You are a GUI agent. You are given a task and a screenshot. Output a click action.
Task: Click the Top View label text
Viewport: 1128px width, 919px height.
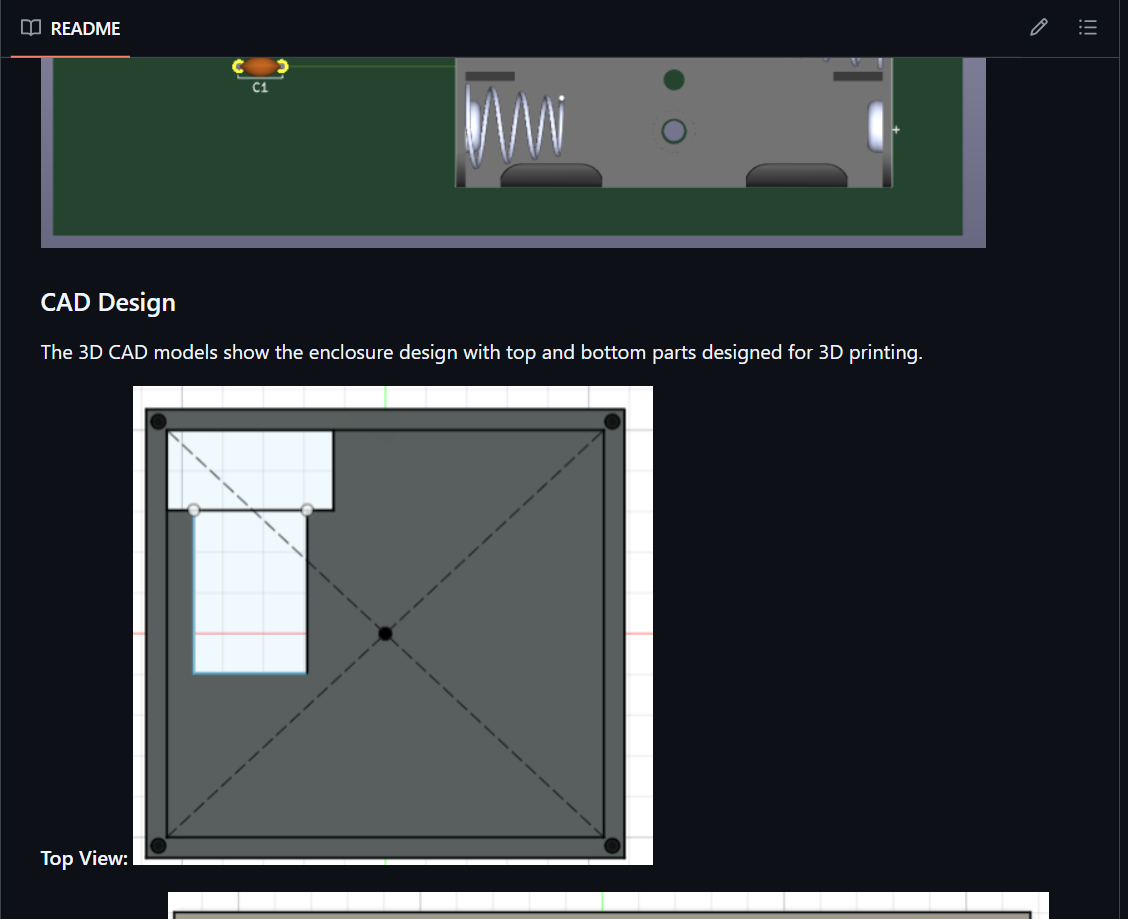tap(84, 858)
